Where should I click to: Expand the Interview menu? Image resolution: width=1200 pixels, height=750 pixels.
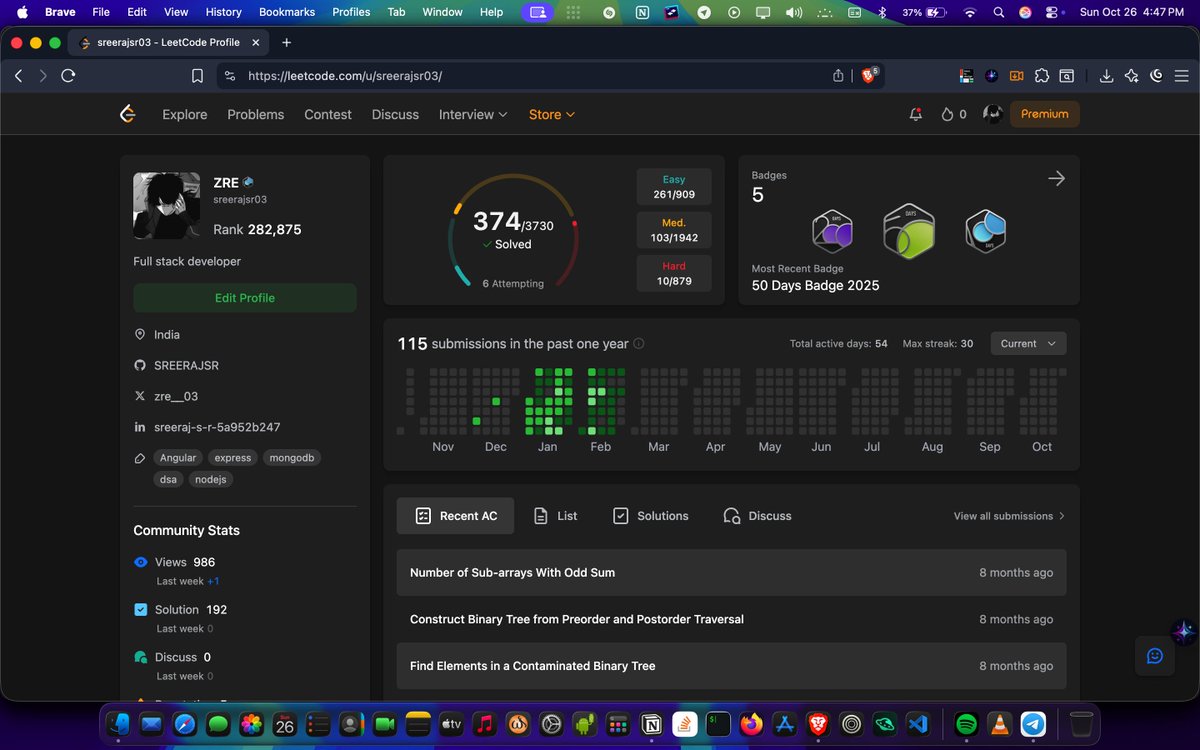[473, 114]
